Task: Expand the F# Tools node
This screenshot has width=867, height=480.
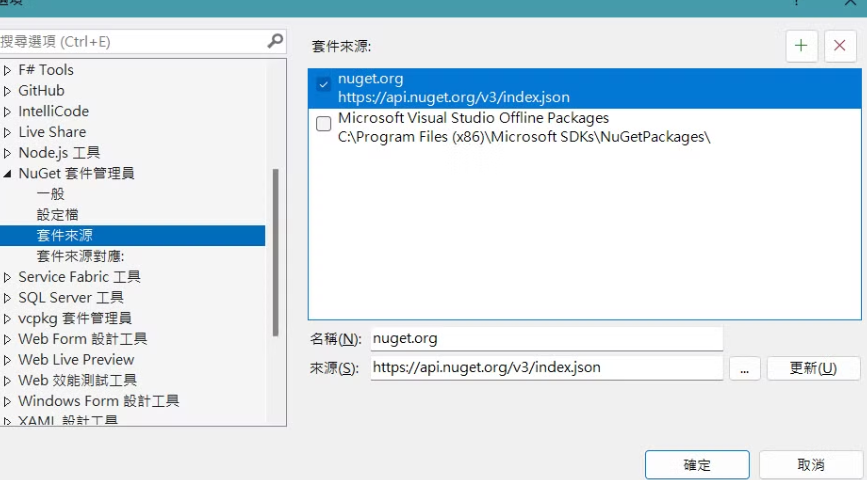Action: click(7, 70)
